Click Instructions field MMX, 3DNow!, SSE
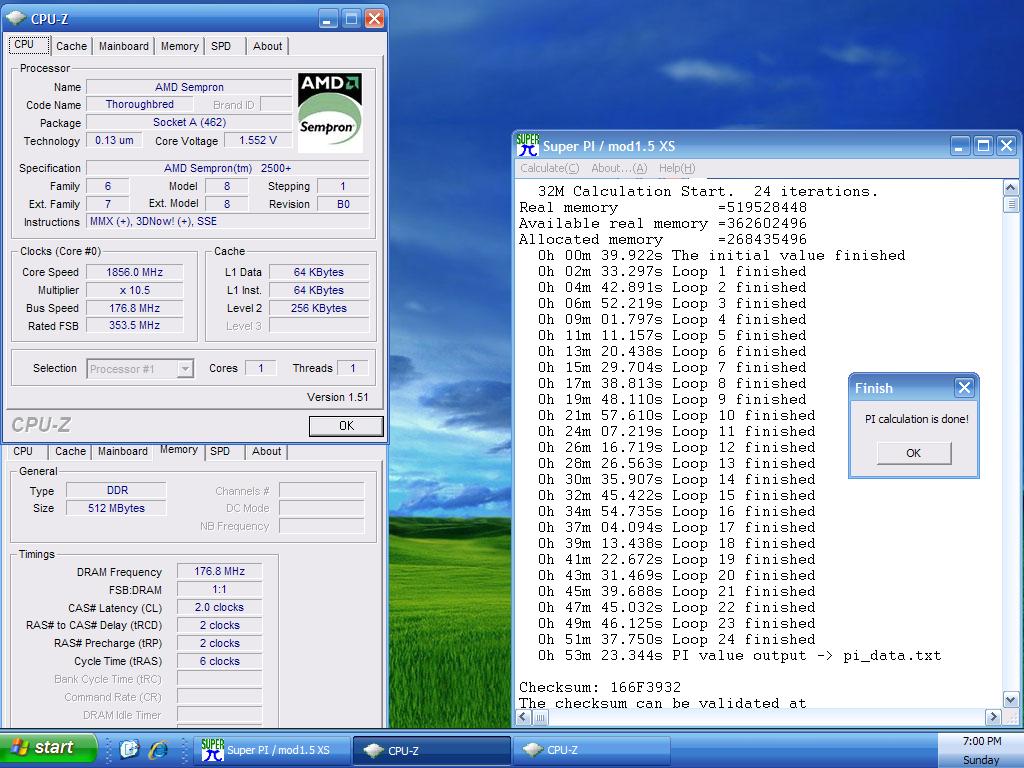Image resolution: width=1024 pixels, height=768 pixels. [x=227, y=221]
